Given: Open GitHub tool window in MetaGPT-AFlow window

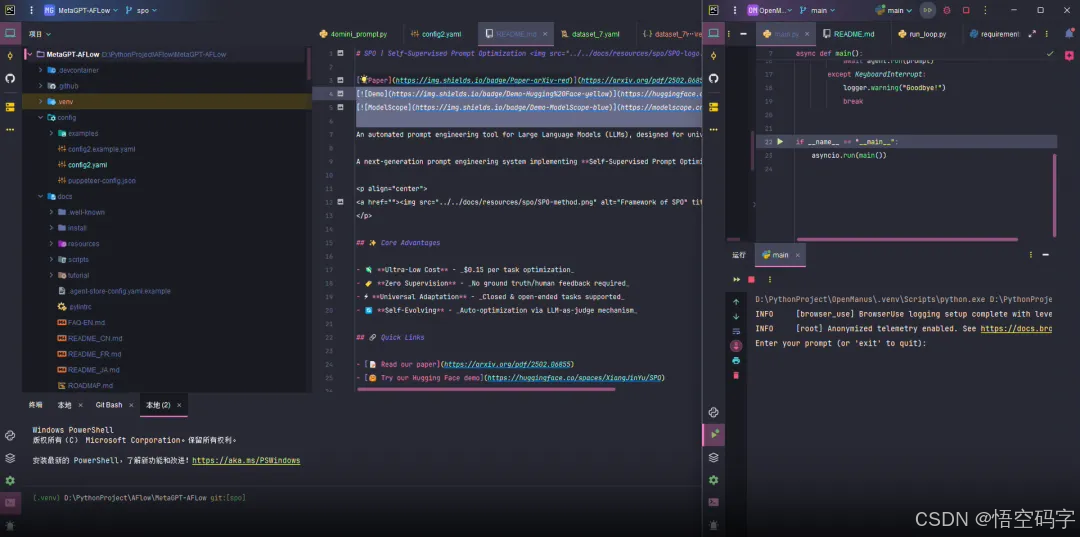Looking at the screenshot, I should [x=10, y=78].
